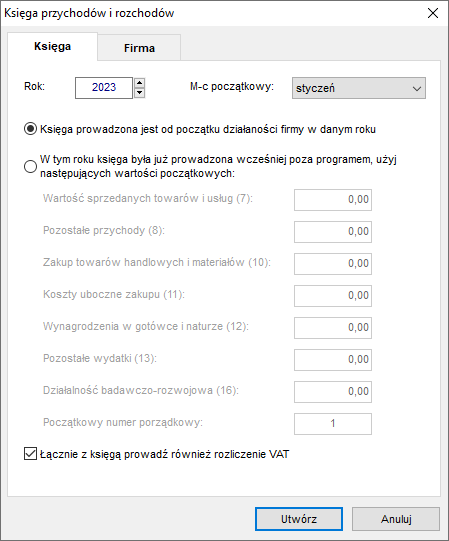Switch to the Firma tab
This screenshot has width=449, height=541.
coord(139,48)
